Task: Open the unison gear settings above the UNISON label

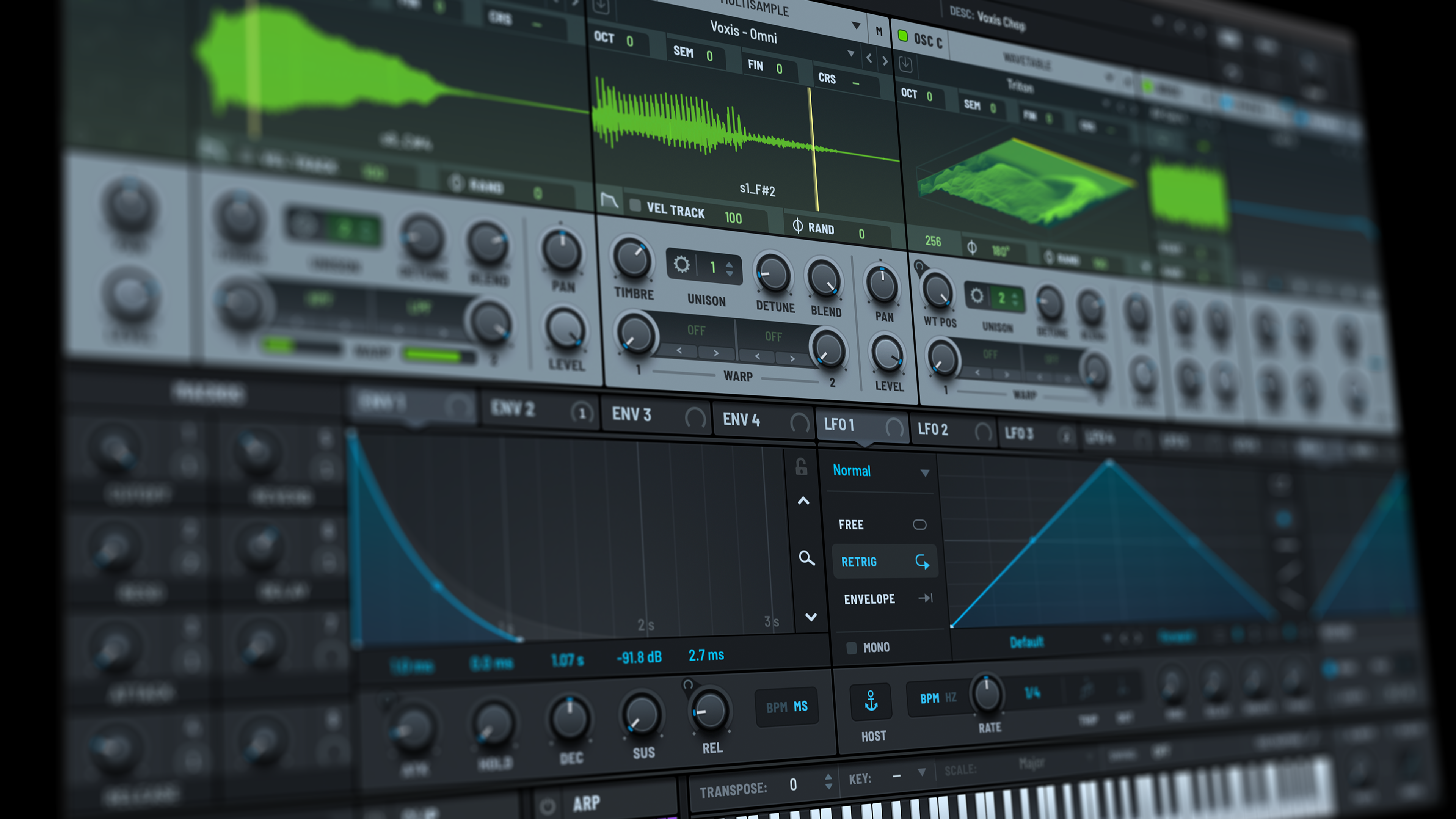Action: click(681, 264)
